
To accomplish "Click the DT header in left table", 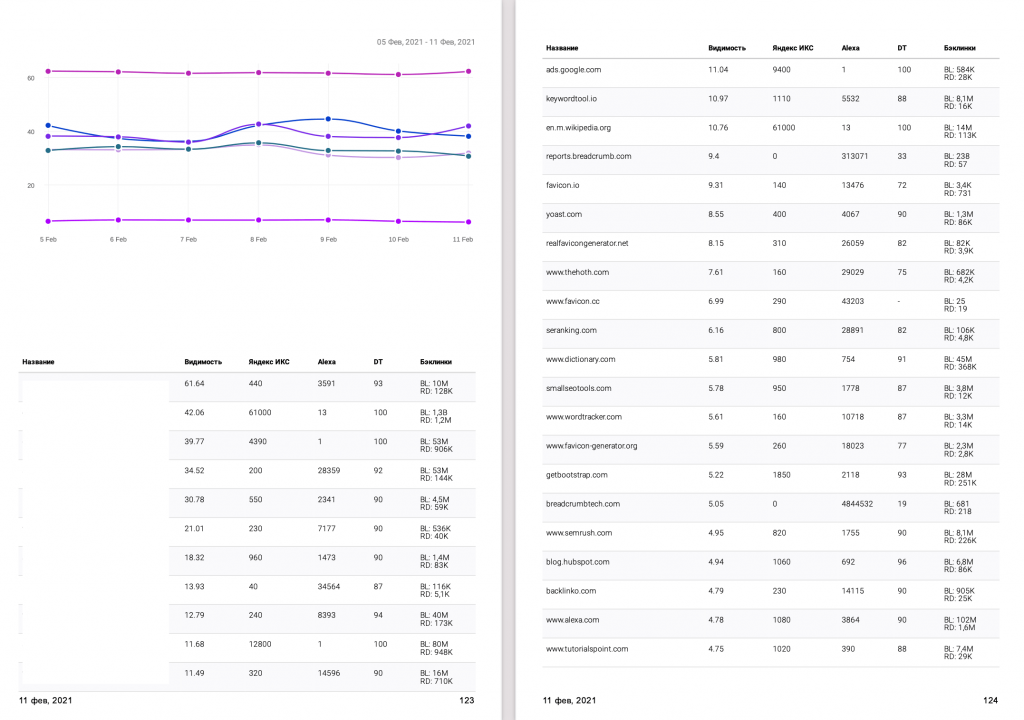I will (378, 362).
